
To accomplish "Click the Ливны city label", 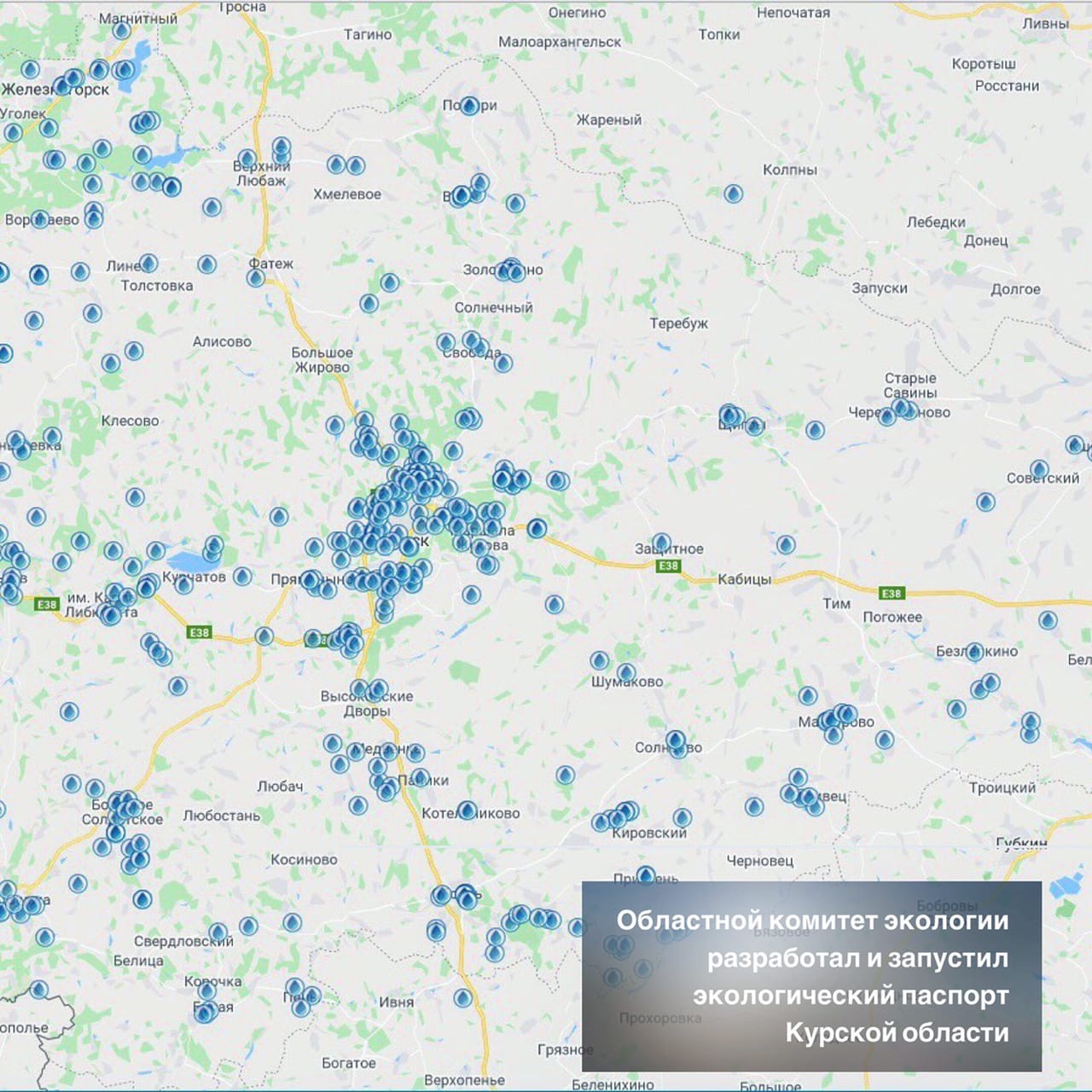I will coord(1045,23).
